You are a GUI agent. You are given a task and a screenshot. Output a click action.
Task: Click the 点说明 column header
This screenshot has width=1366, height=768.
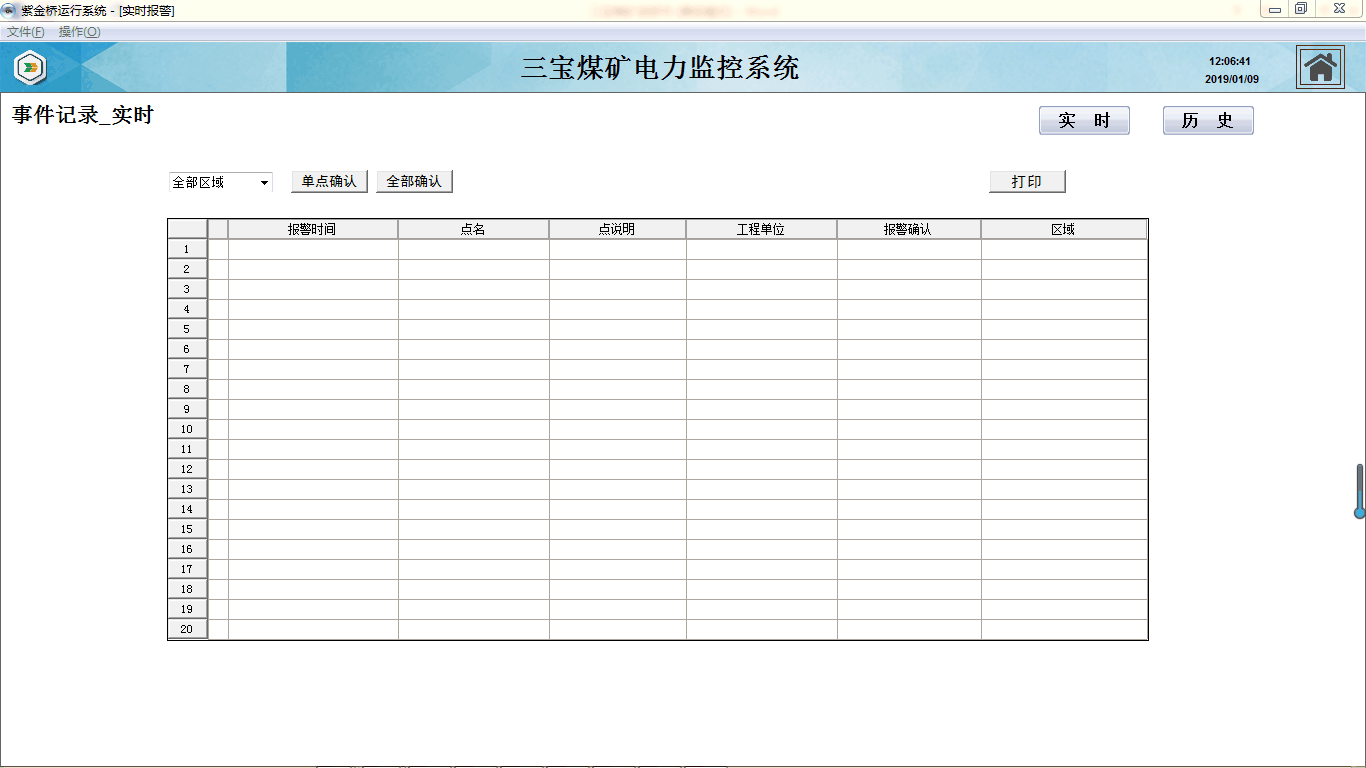617,230
